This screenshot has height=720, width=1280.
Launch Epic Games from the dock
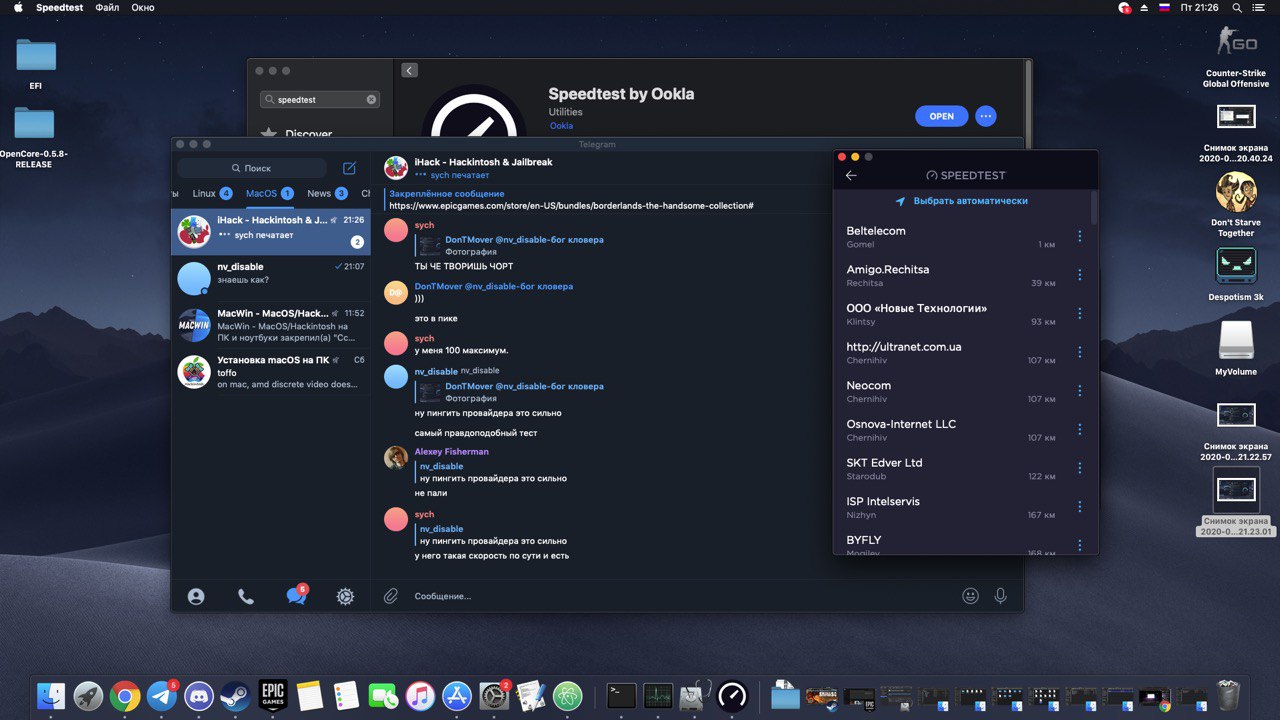273,695
